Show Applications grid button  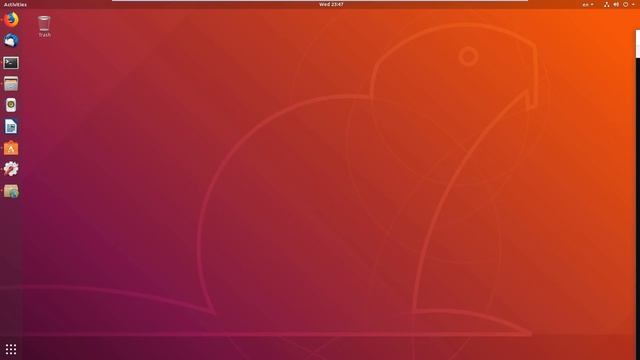[x=11, y=349]
